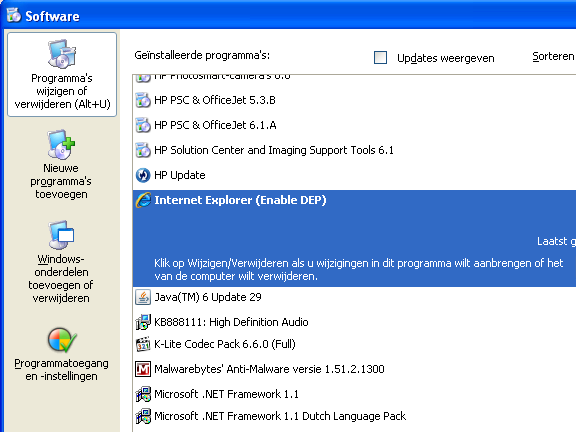Select Programma's wijzigen of verwijderen icon
The height and width of the screenshot is (432, 576).
point(62,54)
